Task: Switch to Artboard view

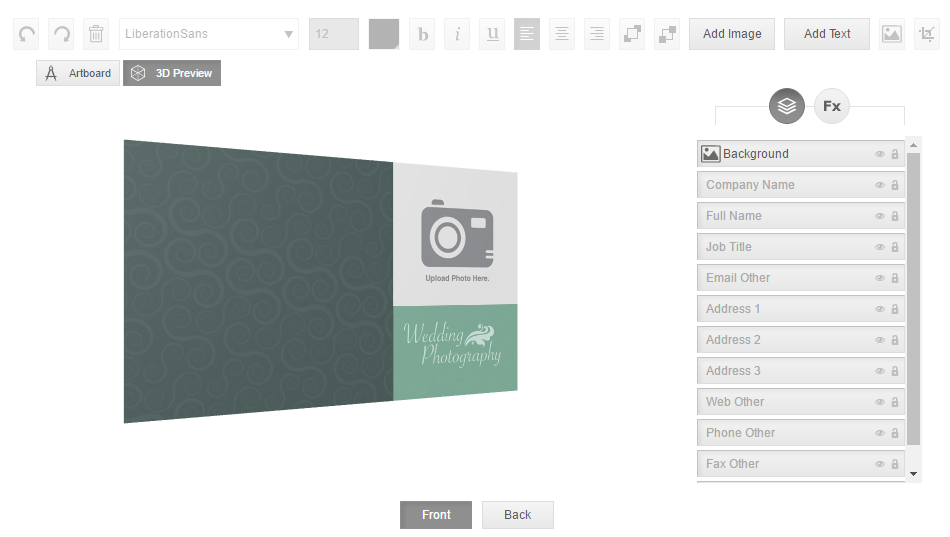Action: [78, 73]
